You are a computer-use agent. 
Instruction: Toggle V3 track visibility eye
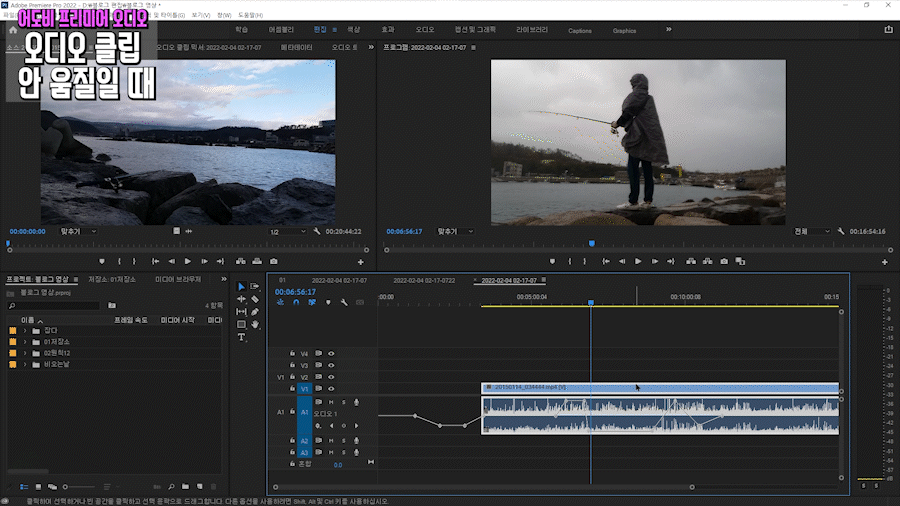tap(331, 365)
